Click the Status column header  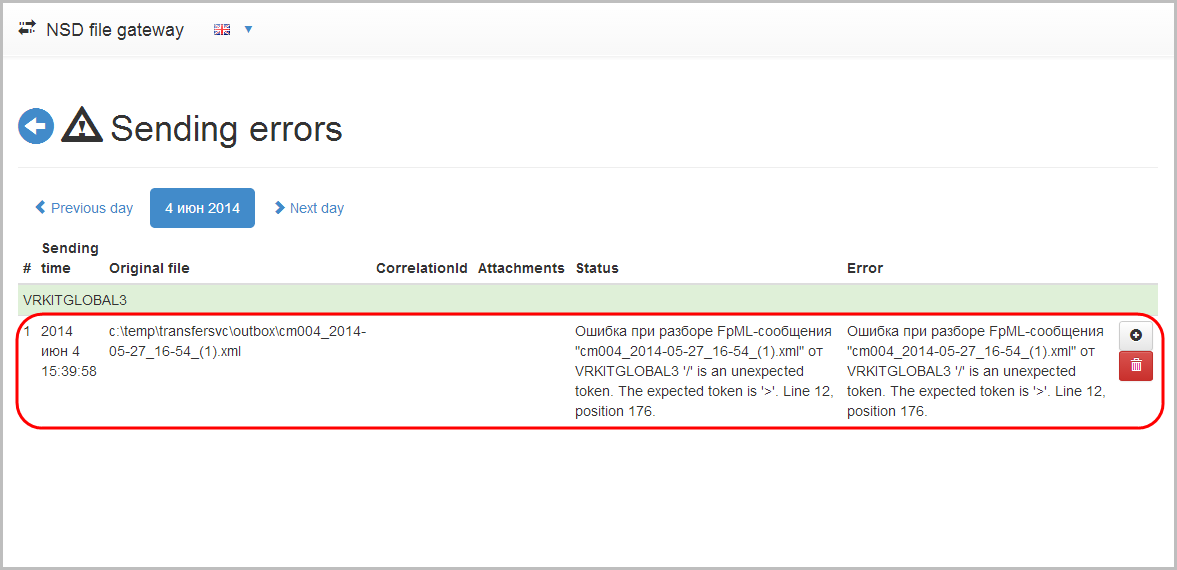(x=597, y=268)
